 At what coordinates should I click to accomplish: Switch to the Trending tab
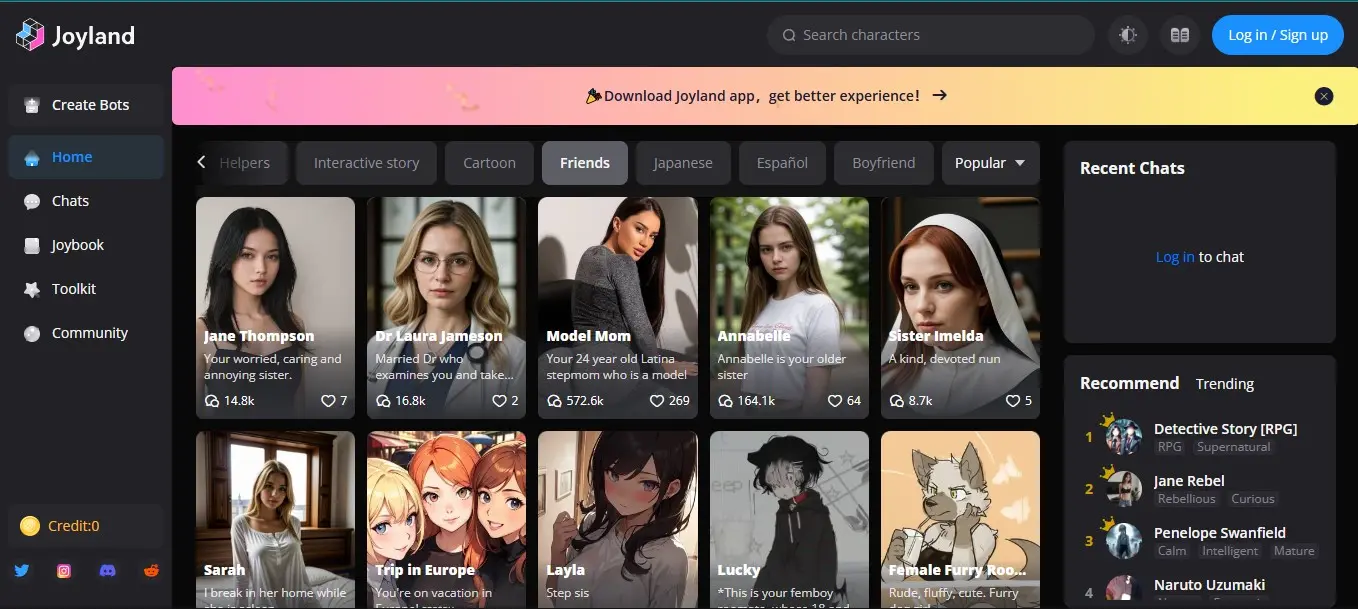(1224, 384)
